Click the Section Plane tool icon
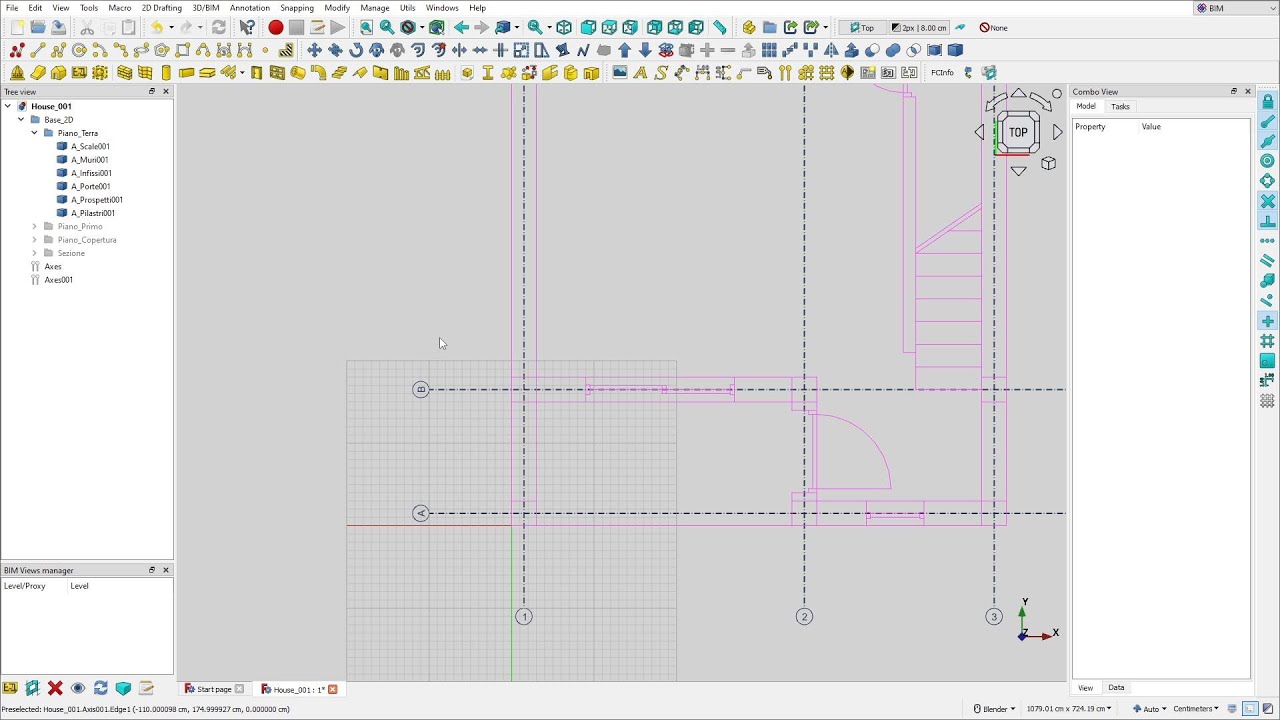Image resolution: width=1280 pixels, height=720 pixels. click(847, 73)
